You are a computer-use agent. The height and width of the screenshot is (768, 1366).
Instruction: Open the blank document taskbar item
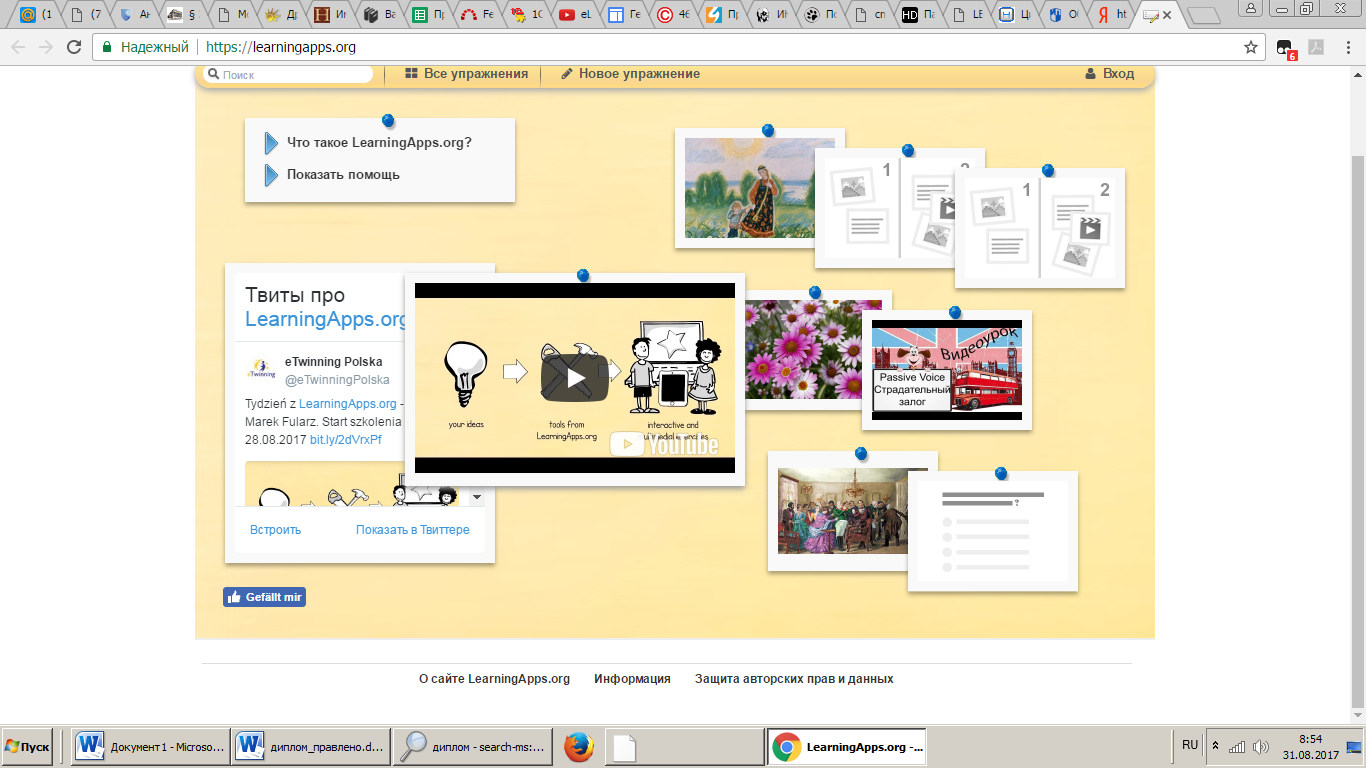click(x=685, y=747)
